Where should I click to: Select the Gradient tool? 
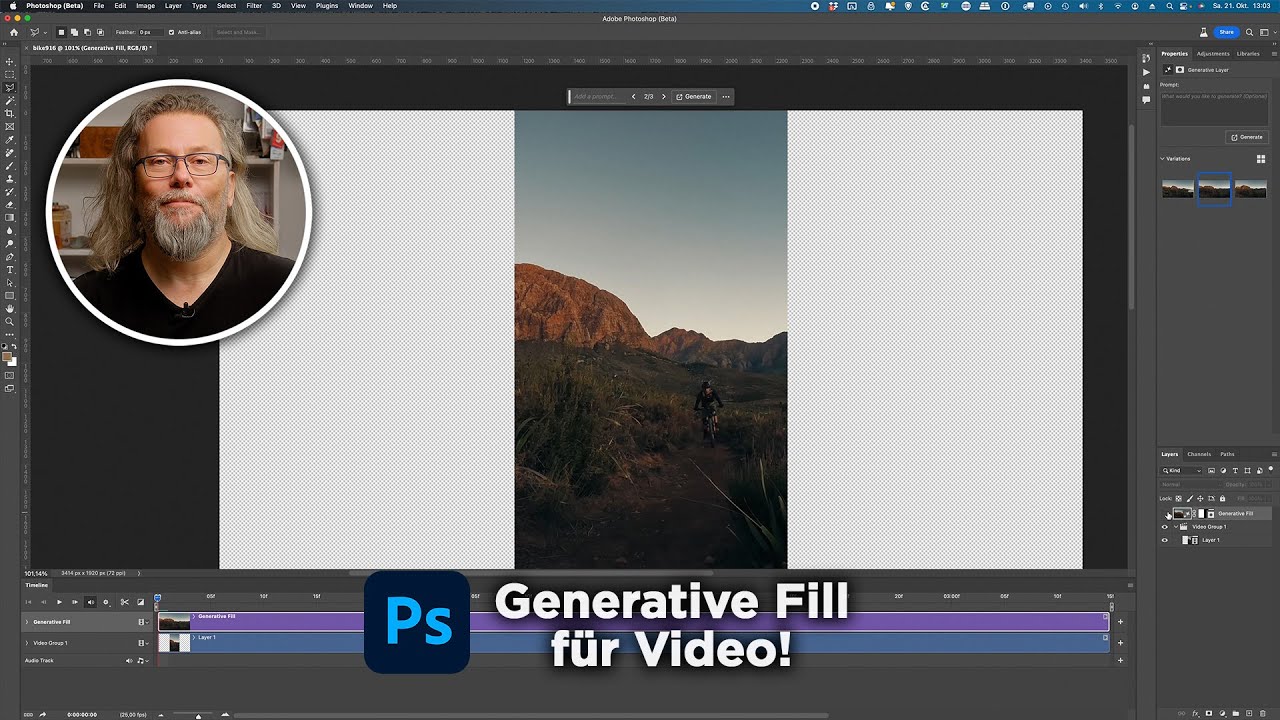[x=10, y=218]
